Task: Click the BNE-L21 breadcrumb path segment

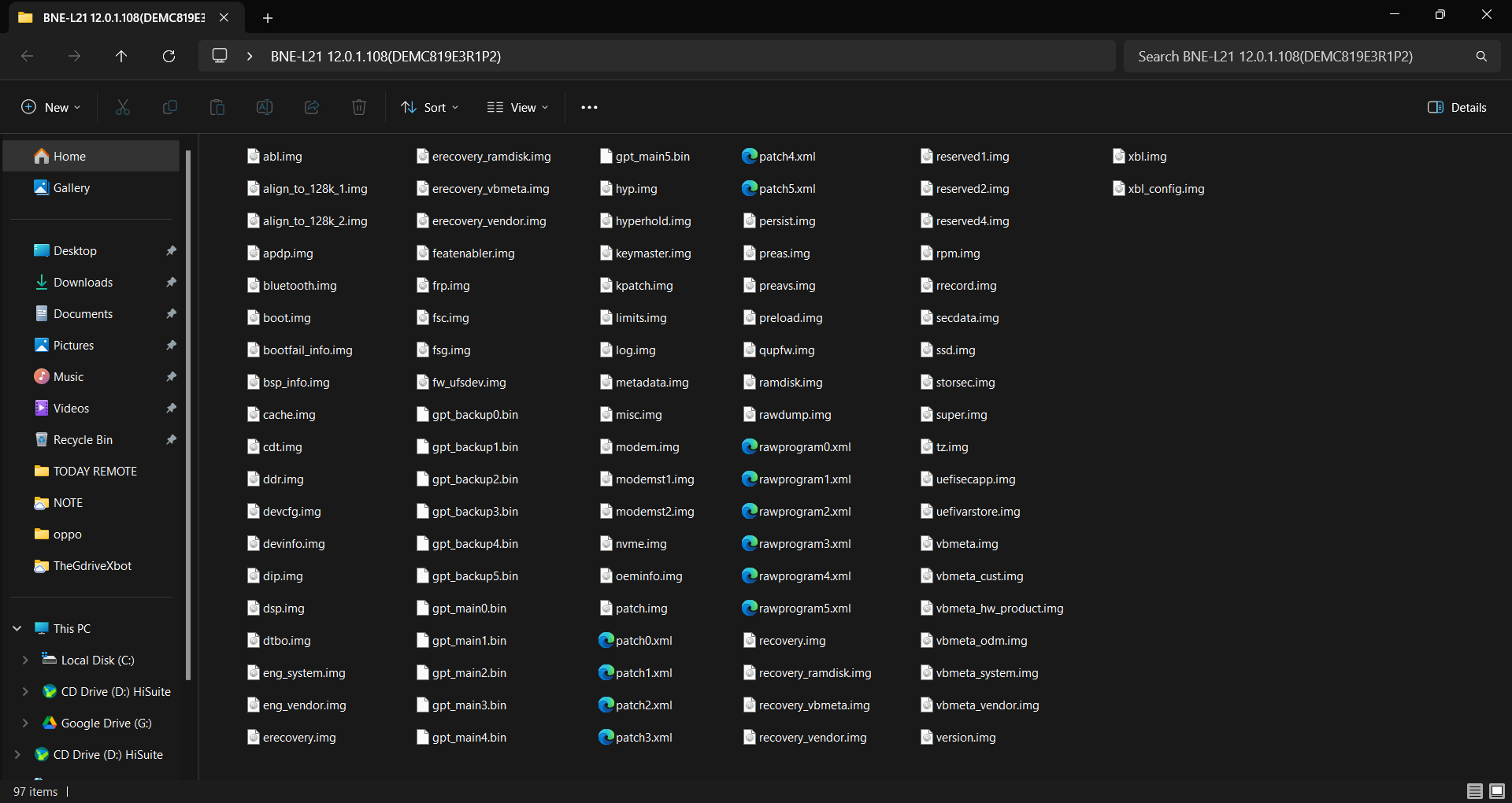Action: pos(386,56)
